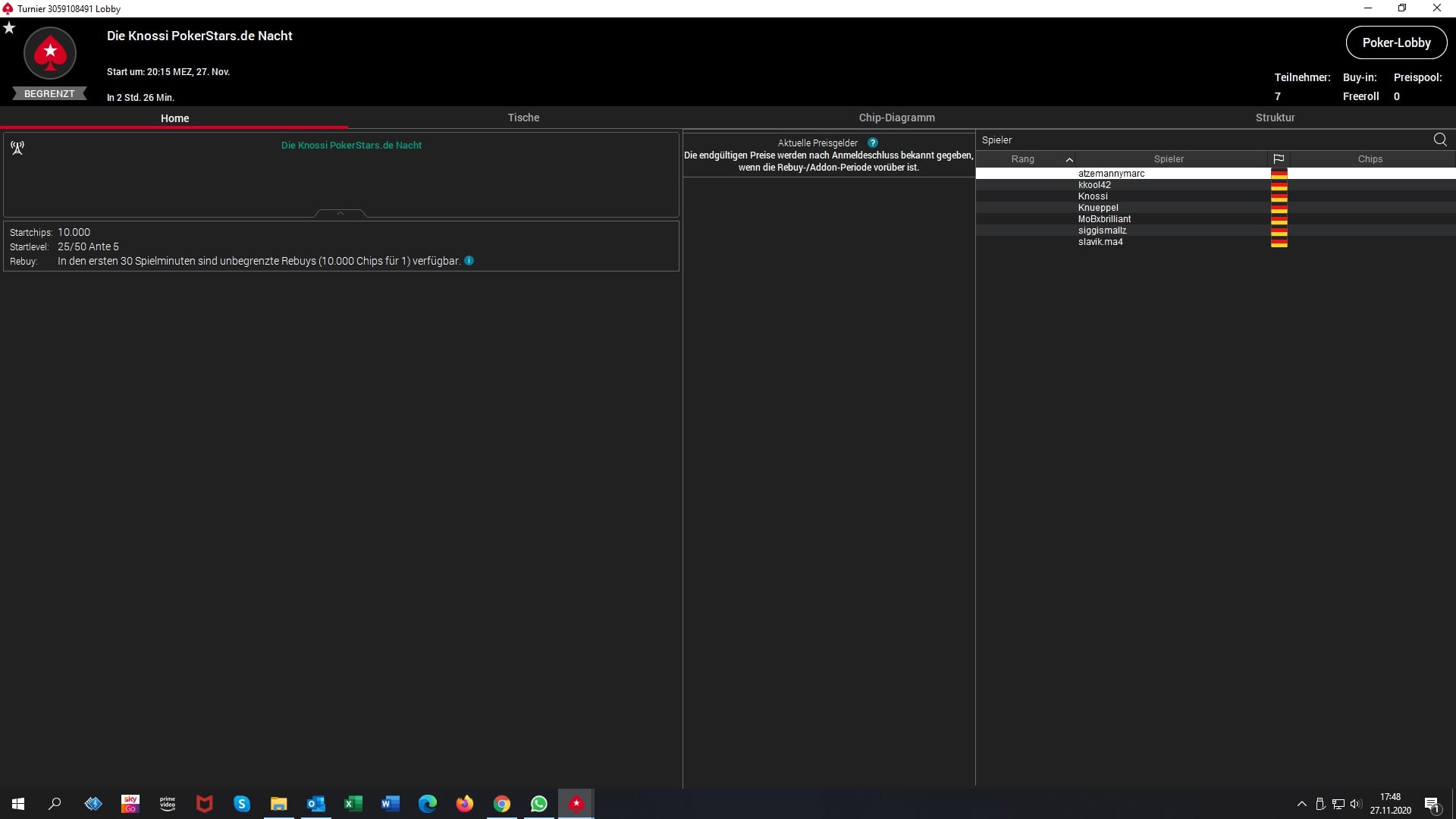1456x819 pixels.
Task: Show hidden system tray icons
Action: click(x=1302, y=804)
